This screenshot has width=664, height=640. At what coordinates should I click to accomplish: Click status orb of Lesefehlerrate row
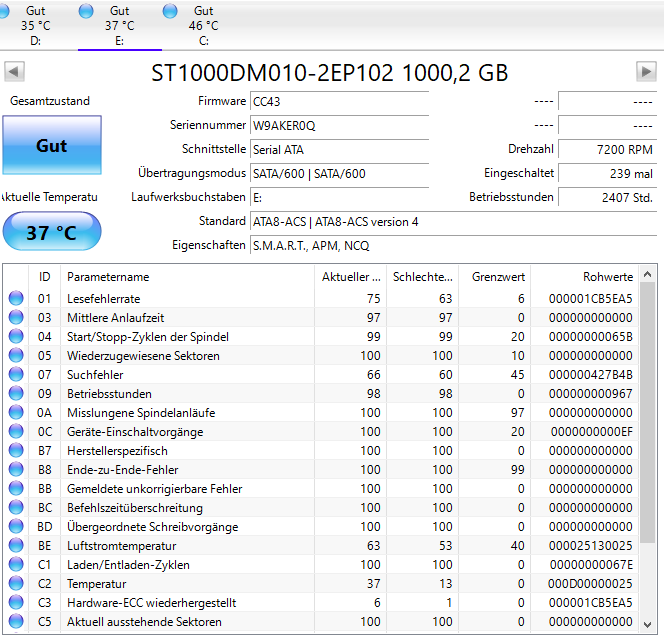point(16,298)
